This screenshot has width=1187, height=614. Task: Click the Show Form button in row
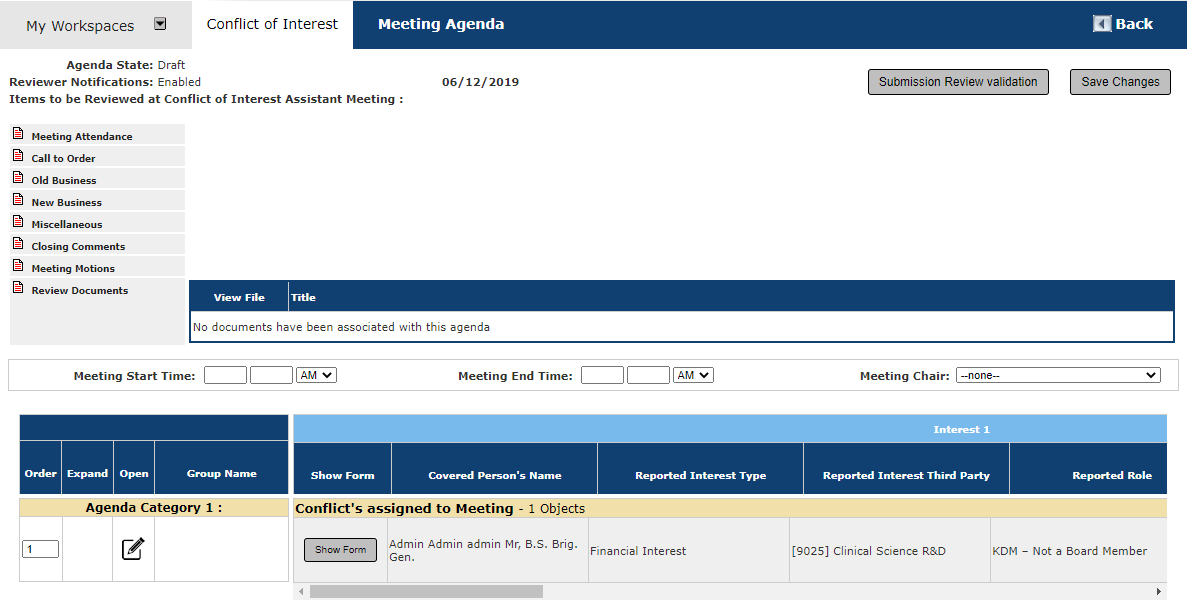[x=341, y=550]
